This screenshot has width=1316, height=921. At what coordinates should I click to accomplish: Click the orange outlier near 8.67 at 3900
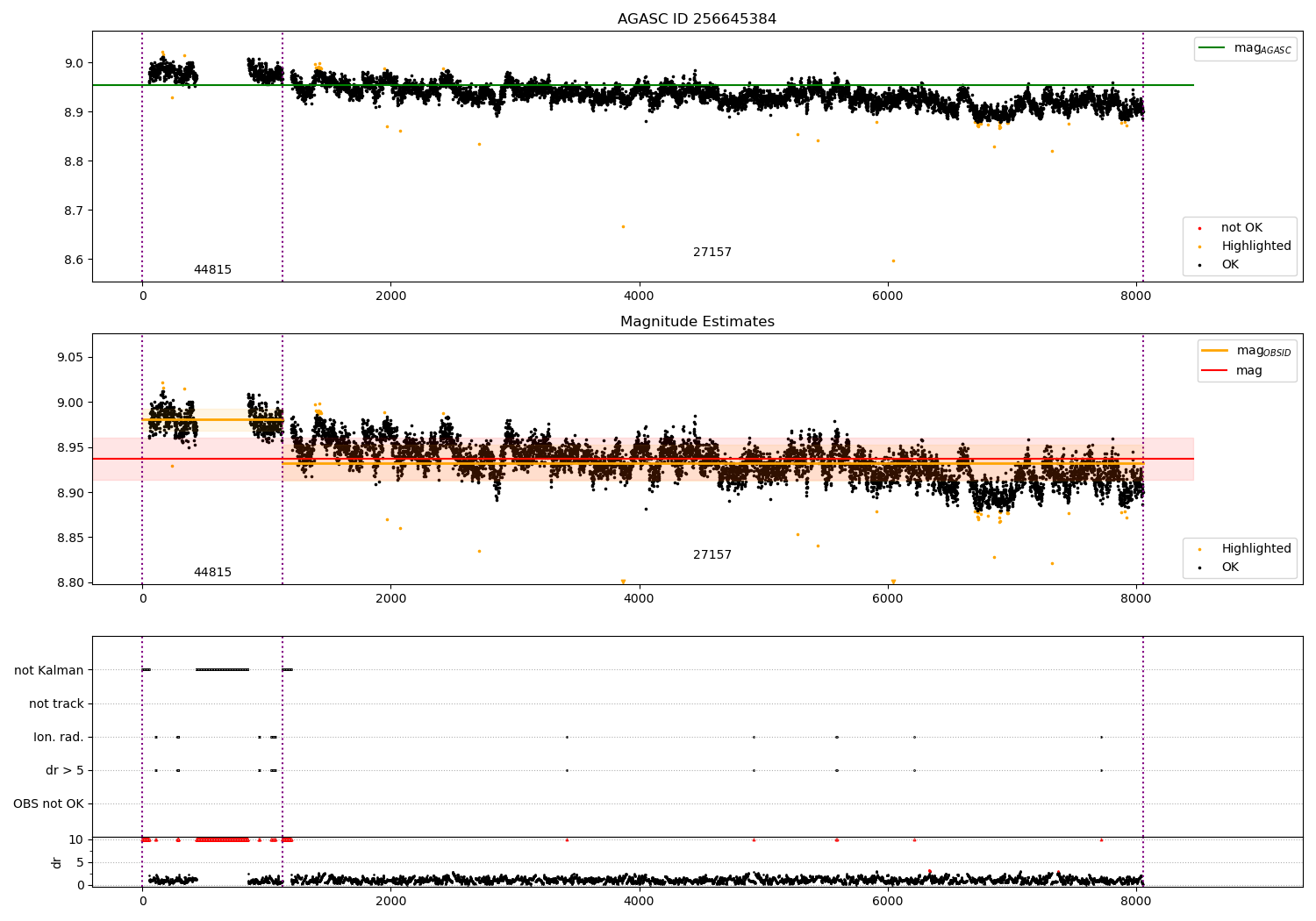(x=623, y=227)
